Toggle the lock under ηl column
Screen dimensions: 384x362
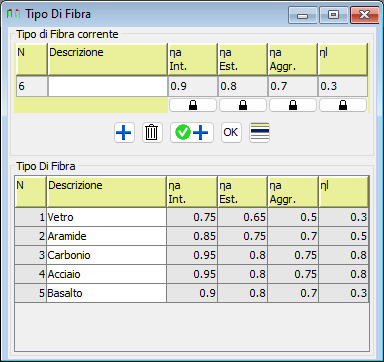tap(343, 105)
